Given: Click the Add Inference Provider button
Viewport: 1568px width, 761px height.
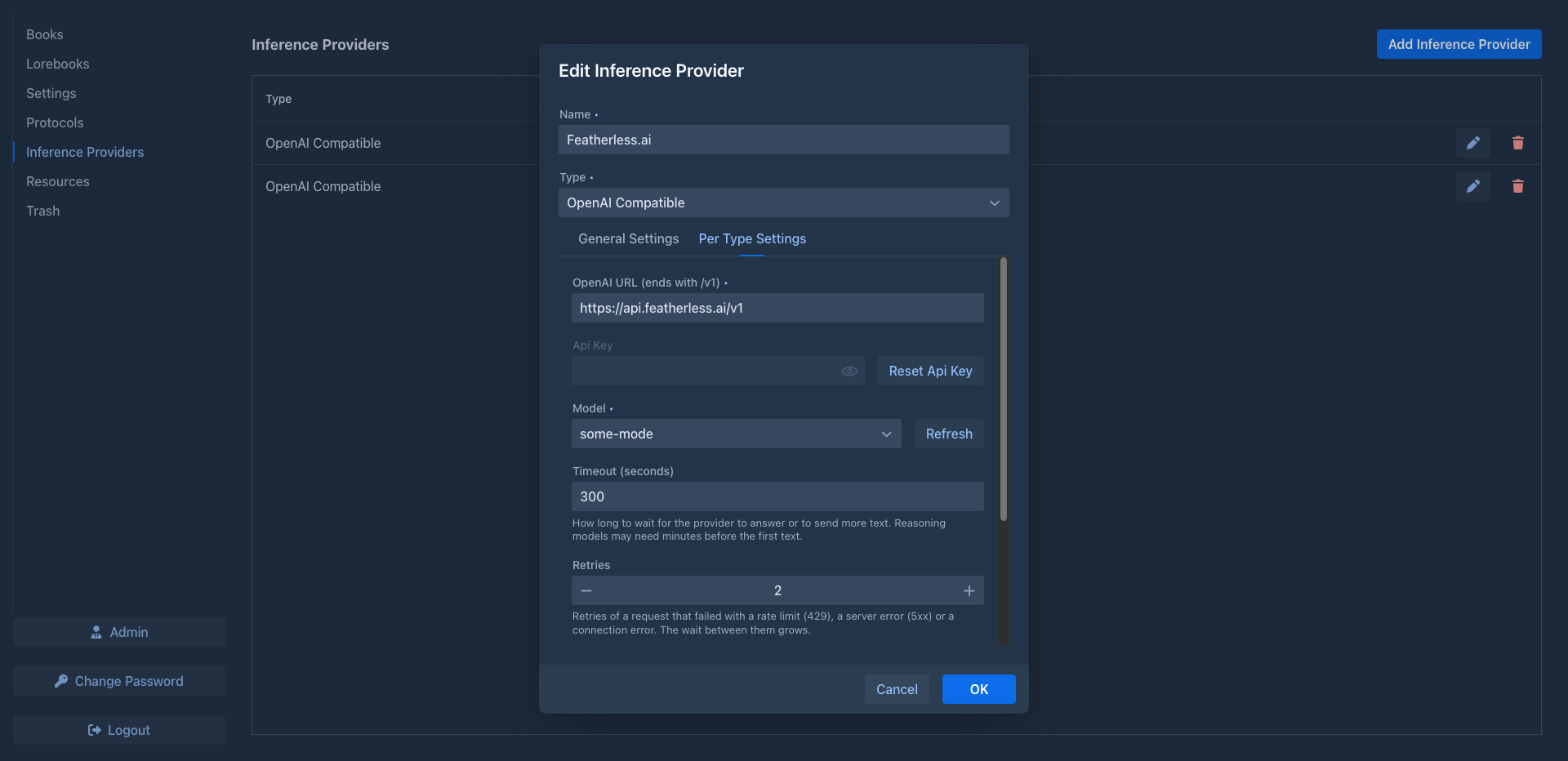Looking at the screenshot, I should [1459, 44].
